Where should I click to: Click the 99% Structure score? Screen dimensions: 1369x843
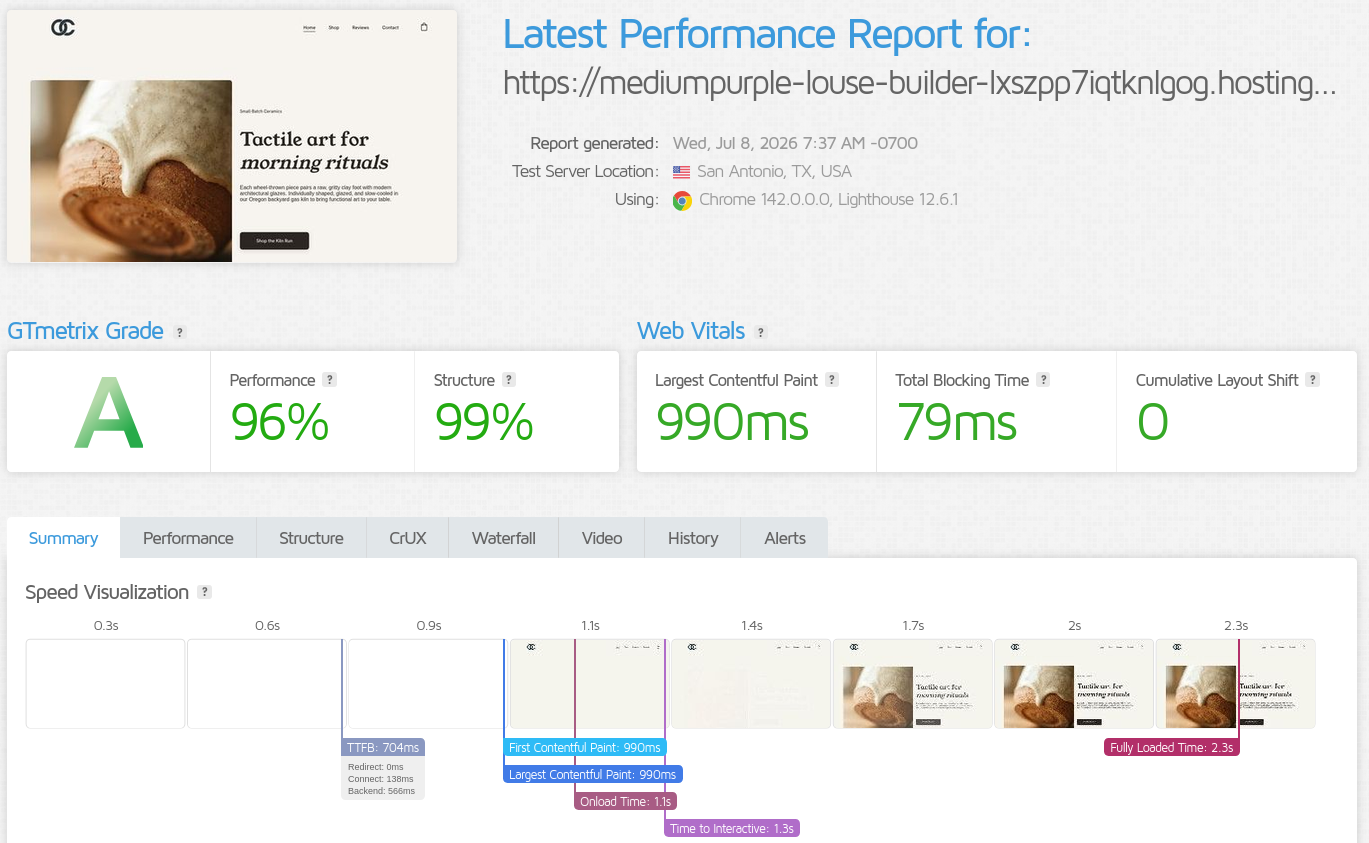point(484,422)
